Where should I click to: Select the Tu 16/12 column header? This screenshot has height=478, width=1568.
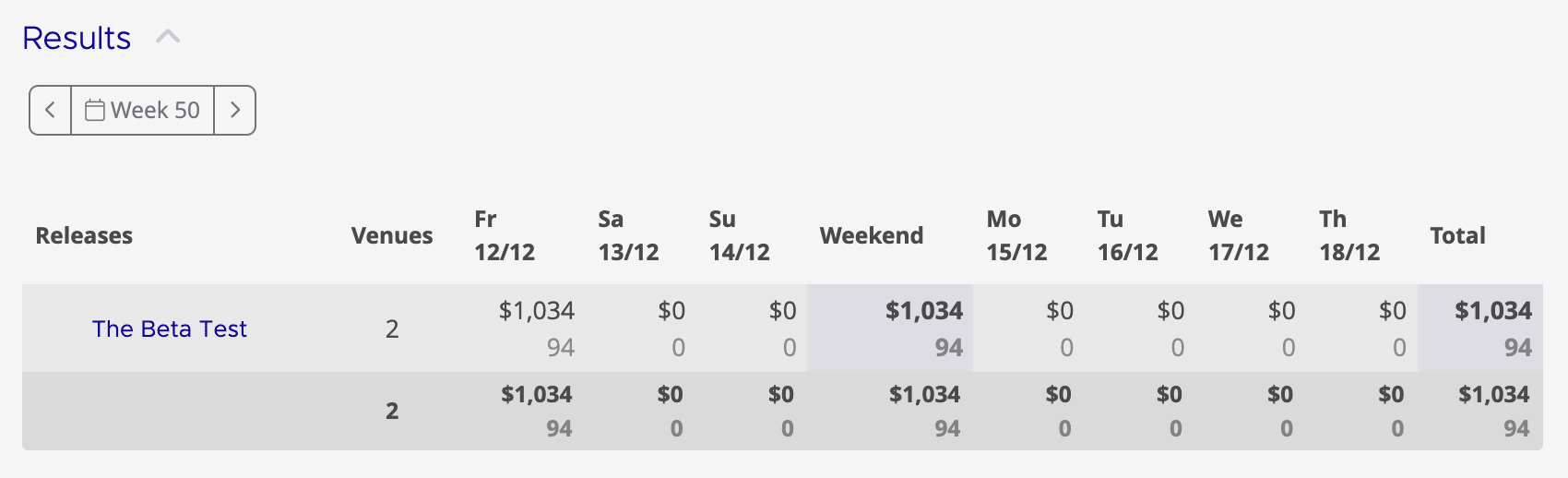coord(1127,235)
